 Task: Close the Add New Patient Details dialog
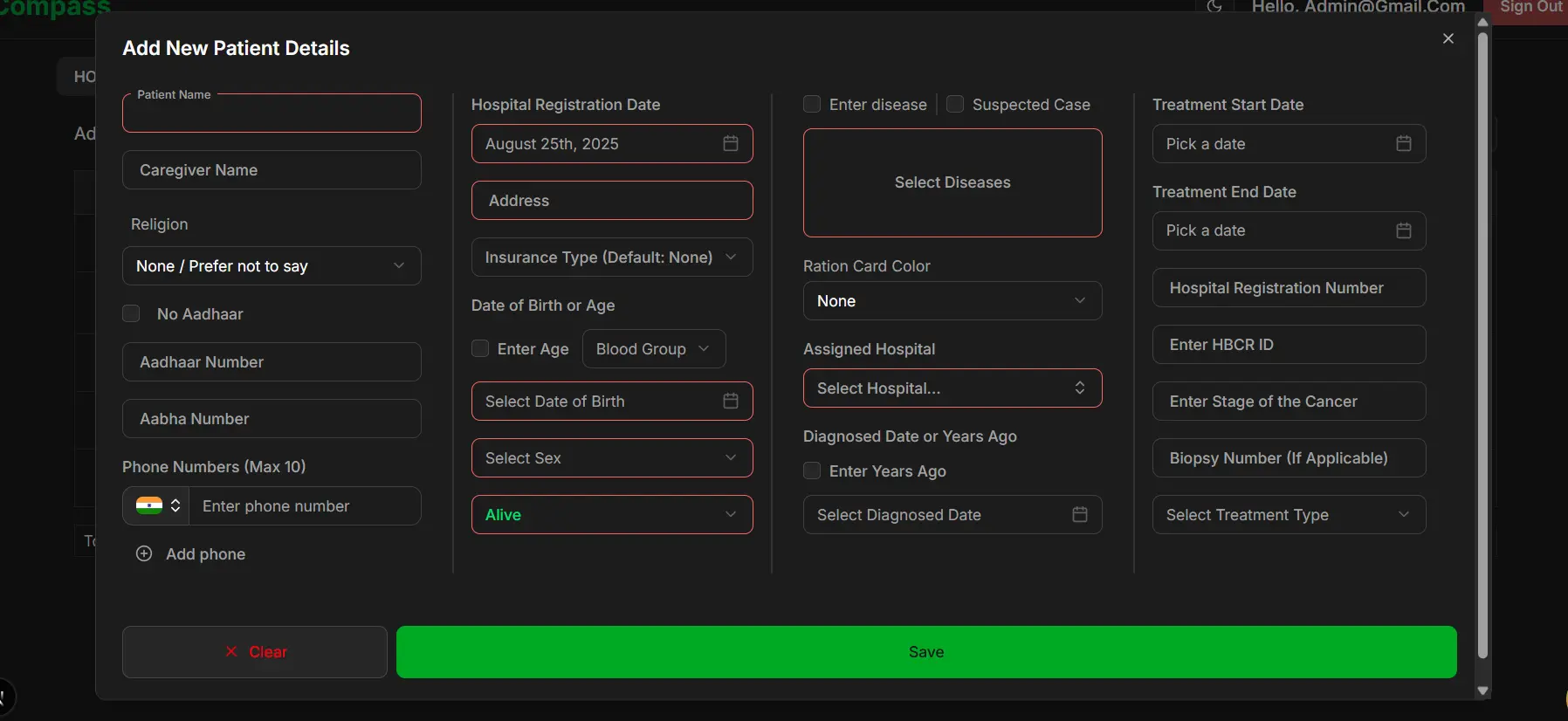coord(1448,38)
